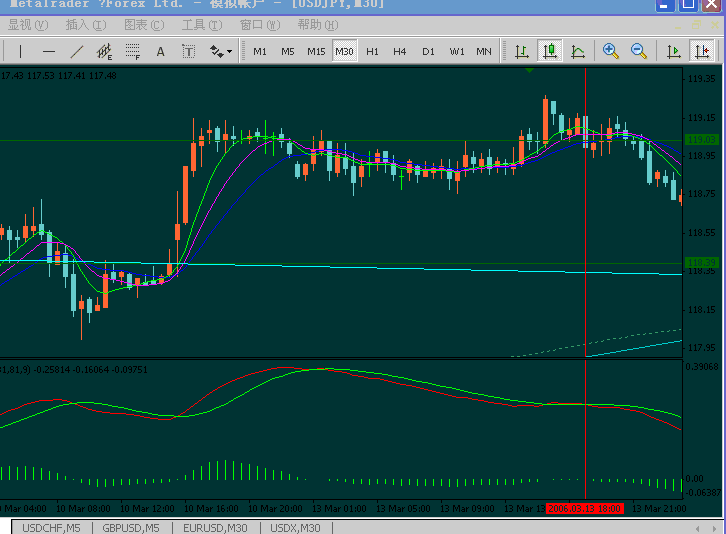Switch chart to H1 timeframe
Viewport: 726px width, 534px height.
coord(372,51)
